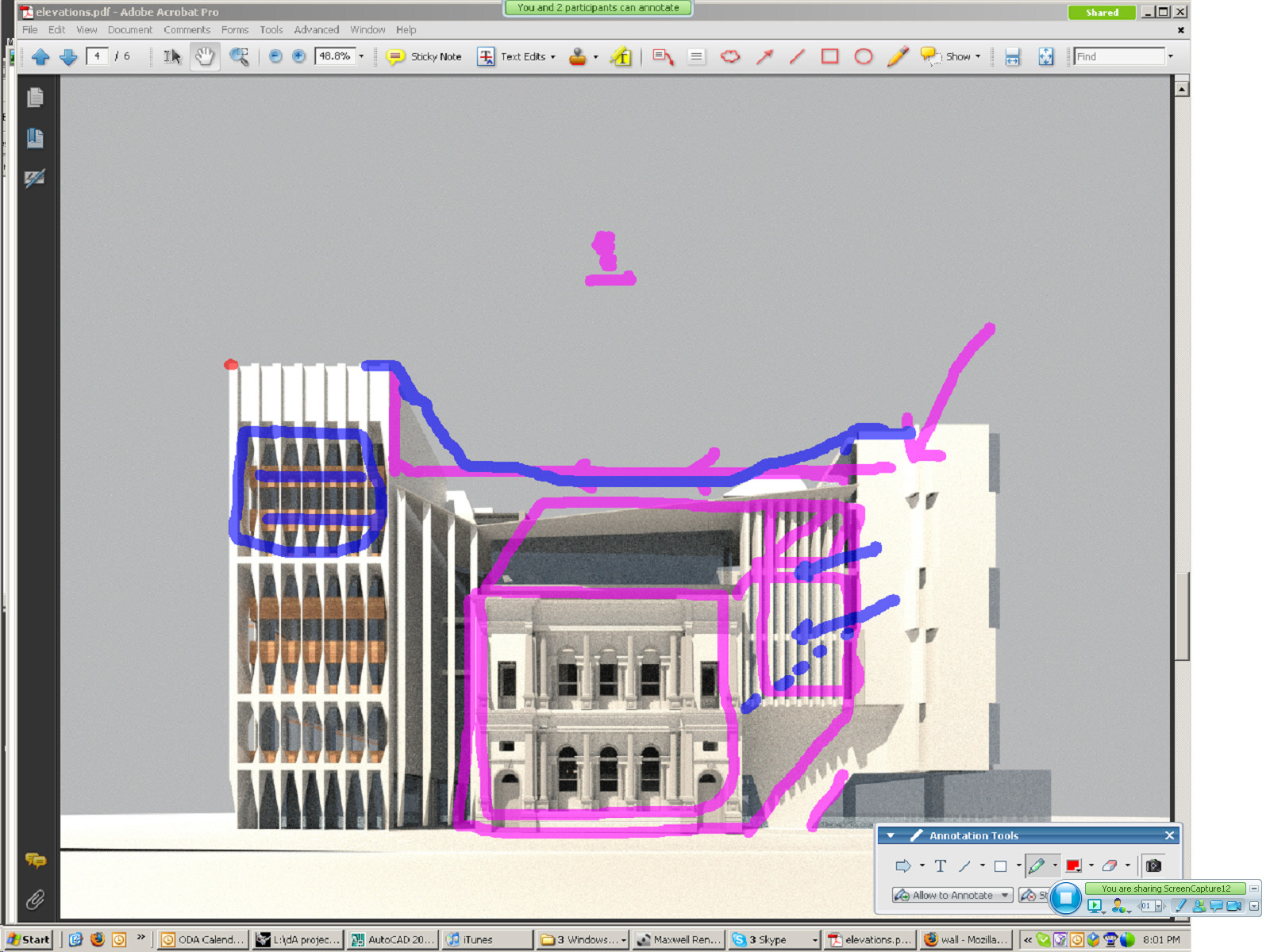
Task: Toggle participants panel in sharing bar
Action: pos(1199,905)
